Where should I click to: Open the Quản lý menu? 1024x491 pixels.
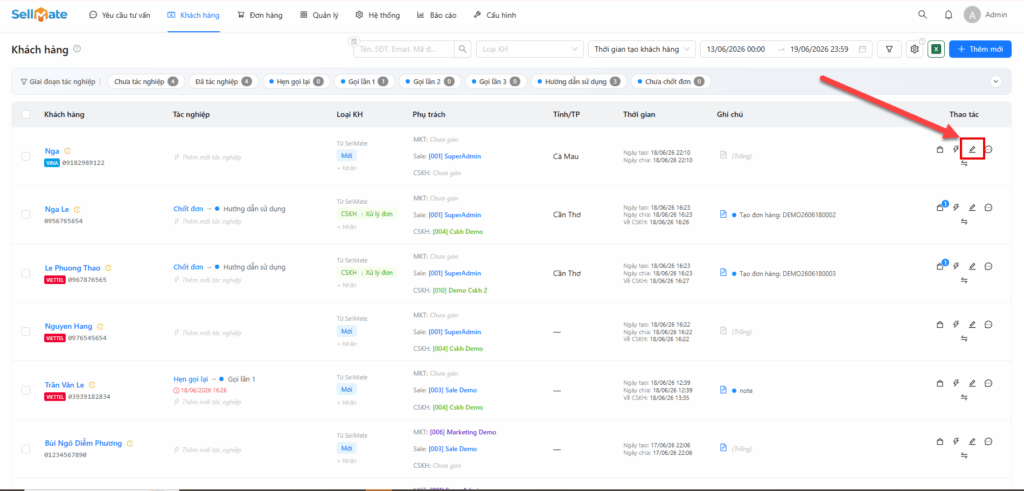(x=320, y=15)
